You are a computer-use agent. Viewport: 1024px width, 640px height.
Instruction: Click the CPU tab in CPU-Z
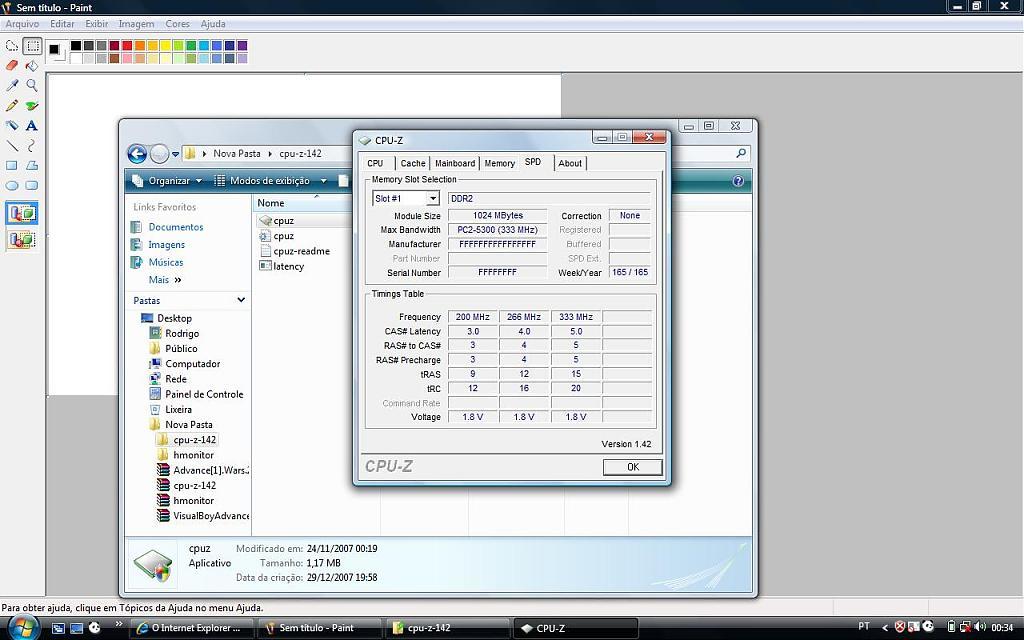pyautogui.click(x=376, y=163)
